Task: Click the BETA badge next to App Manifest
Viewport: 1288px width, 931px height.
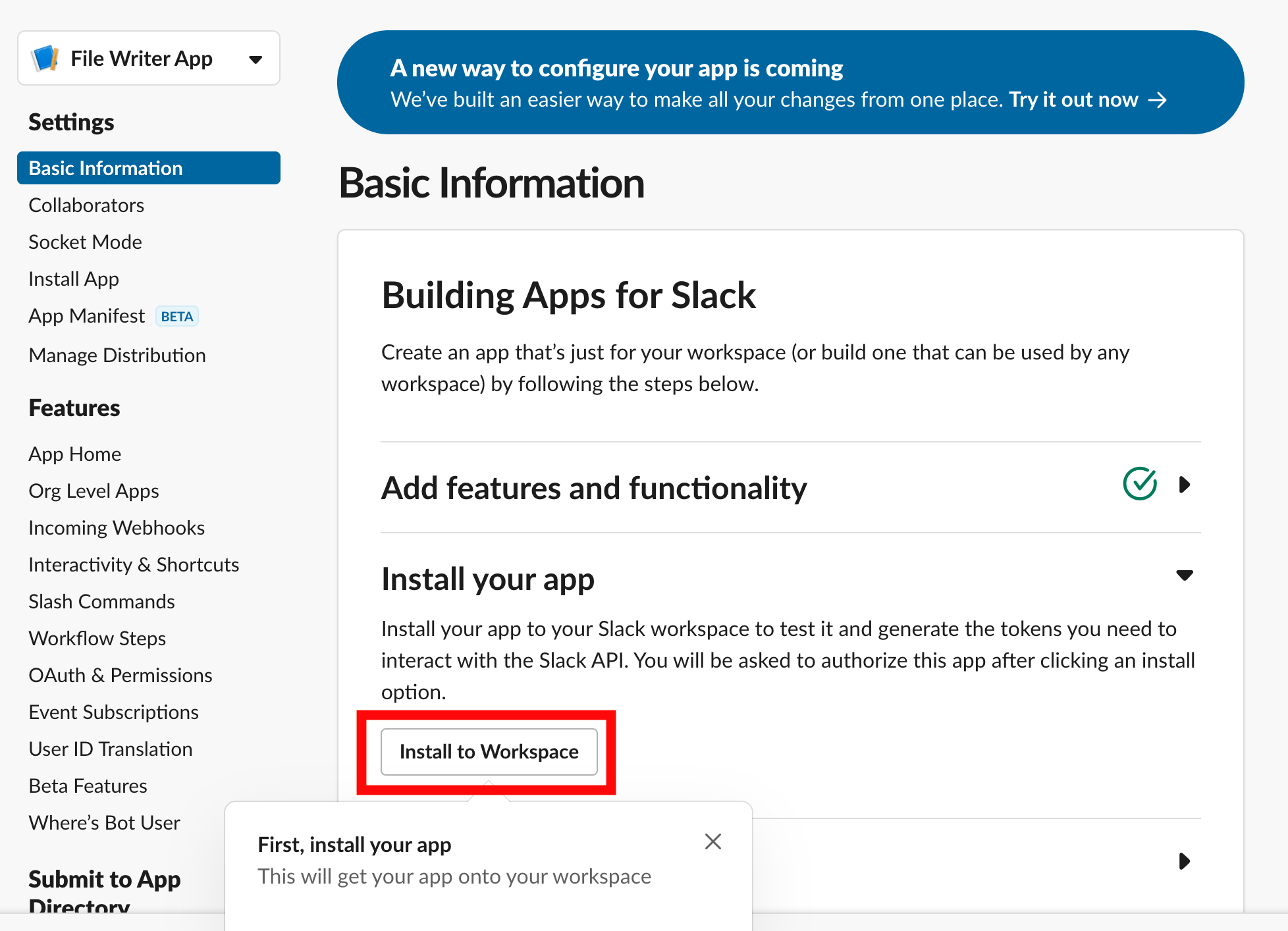Action: 176,316
